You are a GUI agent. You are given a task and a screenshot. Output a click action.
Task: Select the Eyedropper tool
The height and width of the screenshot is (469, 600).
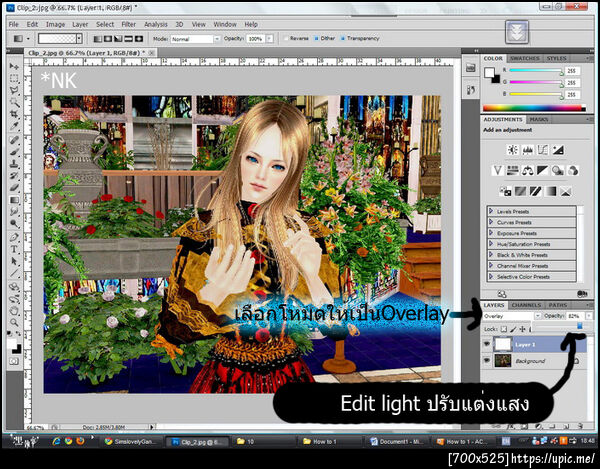tap(14, 126)
